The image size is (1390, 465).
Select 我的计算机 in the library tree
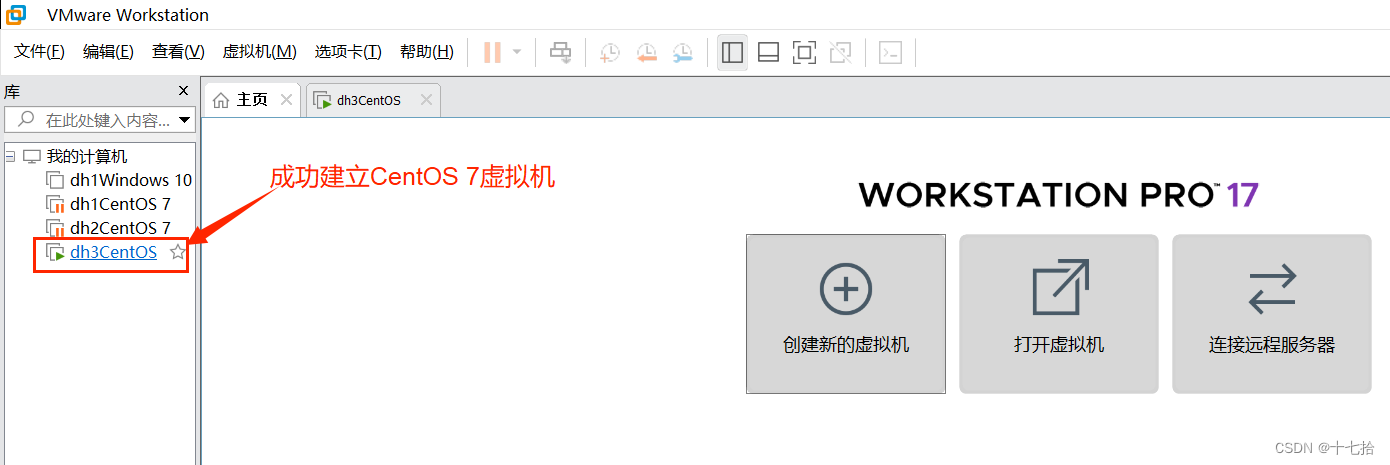(87, 157)
